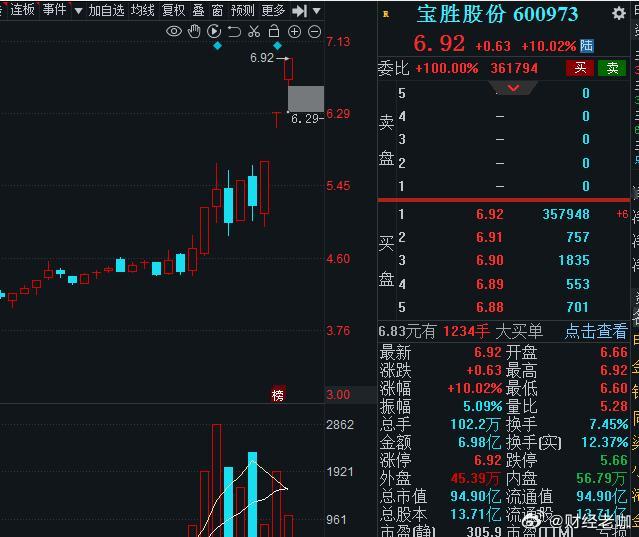The width and height of the screenshot is (639, 537).
Task: Click the 外盘 value 45.39万
Action: pyautogui.click(x=476, y=478)
